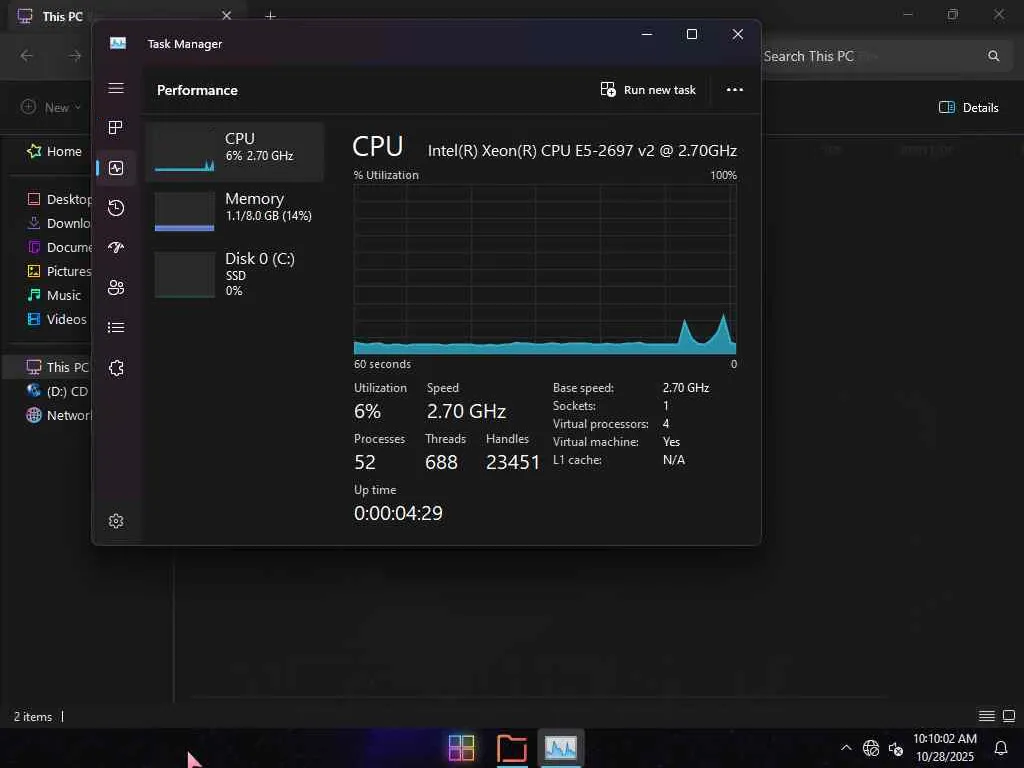Click the muted volume tray icon

coord(896,748)
